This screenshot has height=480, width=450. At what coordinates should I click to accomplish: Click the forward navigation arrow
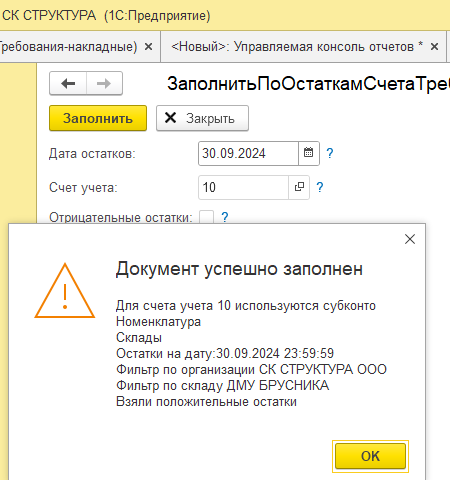[104, 83]
